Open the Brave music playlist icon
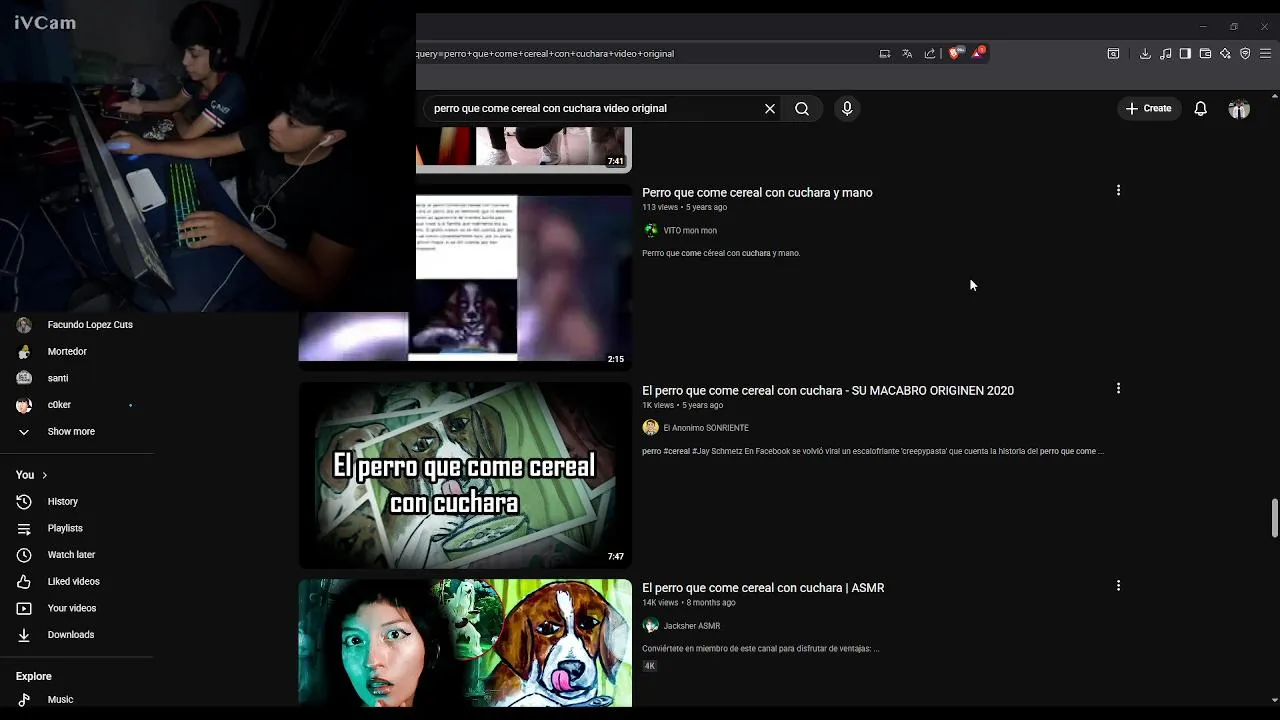The width and height of the screenshot is (1280, 720). [x=1165, y=54]
